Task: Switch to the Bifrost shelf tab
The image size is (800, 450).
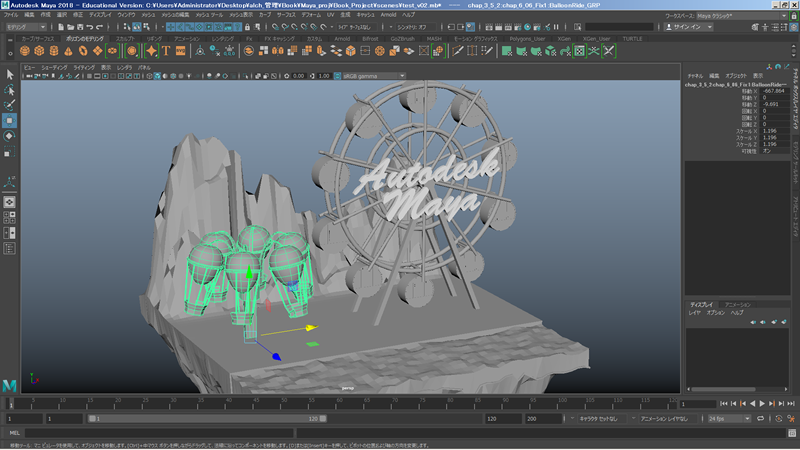Action: [x=370, y=39]
